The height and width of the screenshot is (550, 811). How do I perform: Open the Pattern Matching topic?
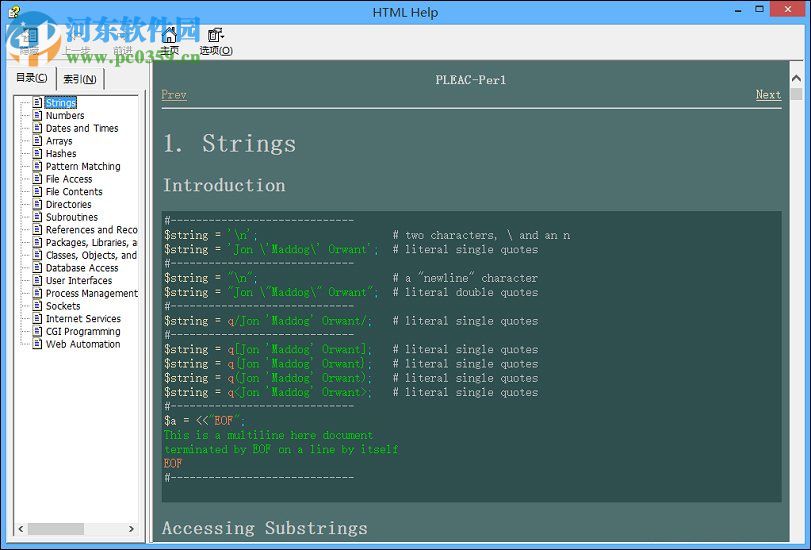(x=83, y=166)
